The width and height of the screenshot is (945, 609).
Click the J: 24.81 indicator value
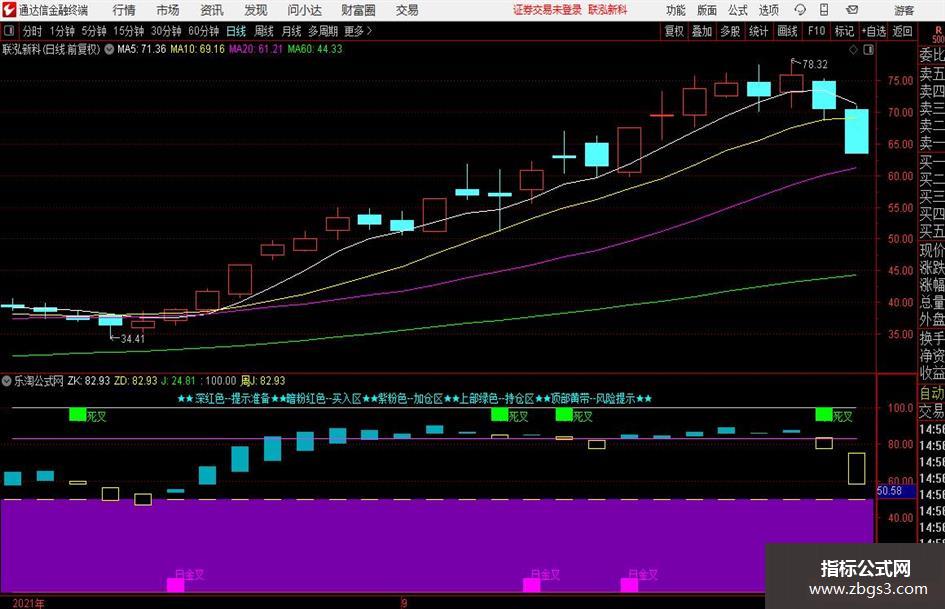pos(179,381)
